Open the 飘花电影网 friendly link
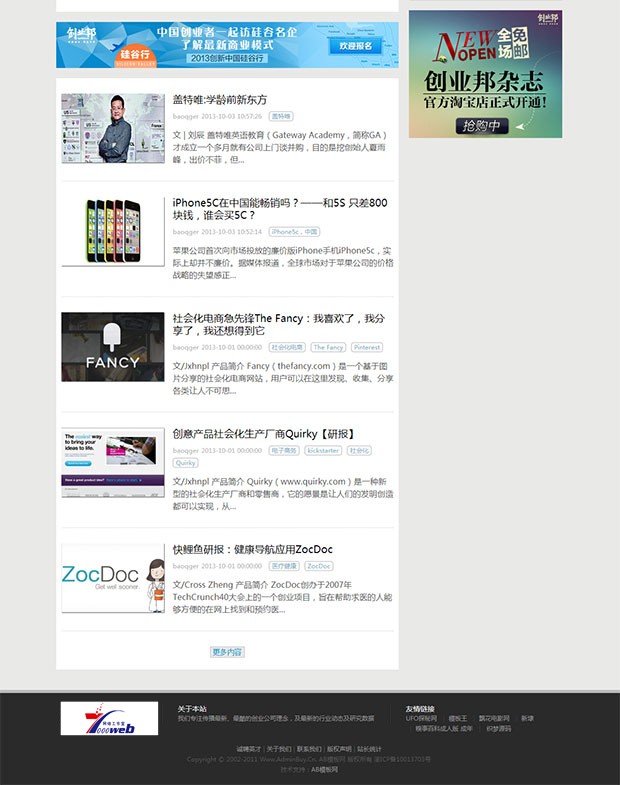Screen dimensions: 620x785 click(x=494, y=718)
